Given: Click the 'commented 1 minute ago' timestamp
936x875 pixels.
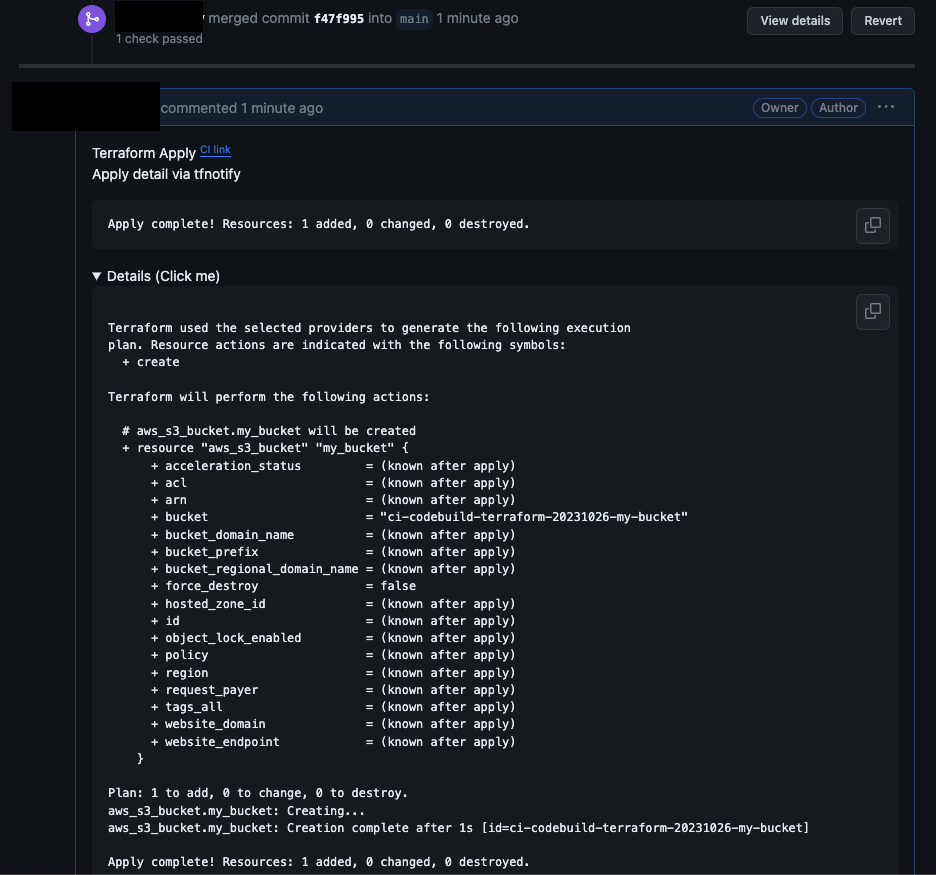Looking at the screenshot, I should (x=242, y=108).
